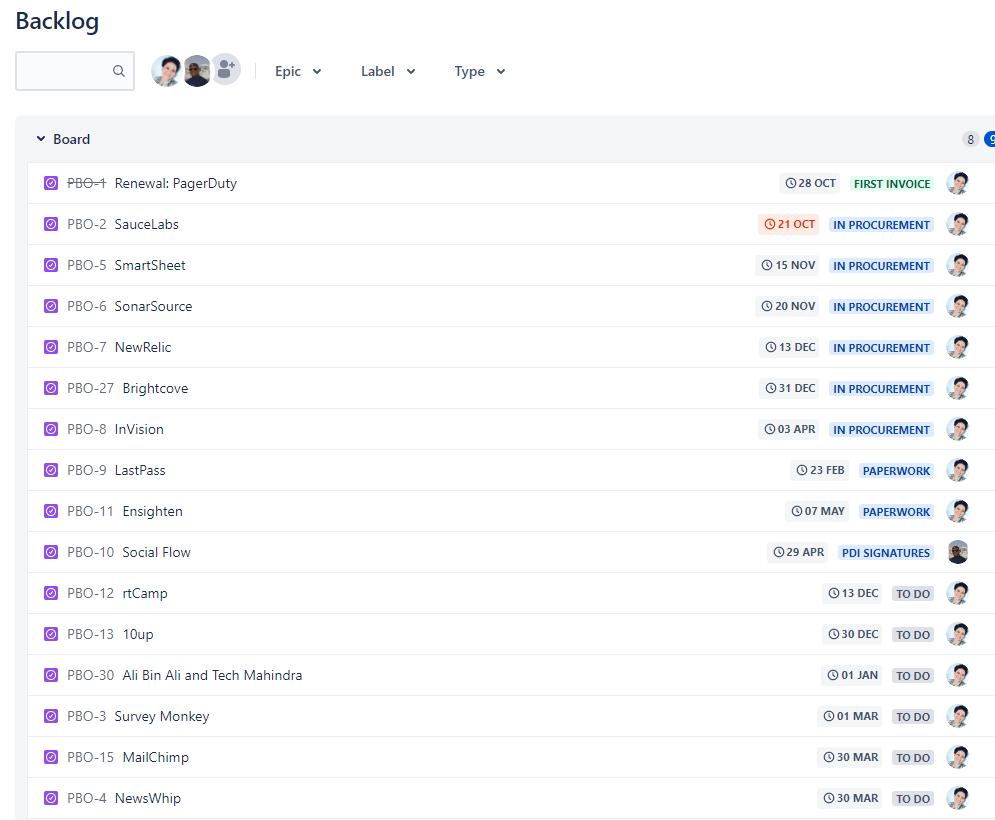
Task: Click the task type icon for Survey Monkey
Action: click(x=51, y=716)
